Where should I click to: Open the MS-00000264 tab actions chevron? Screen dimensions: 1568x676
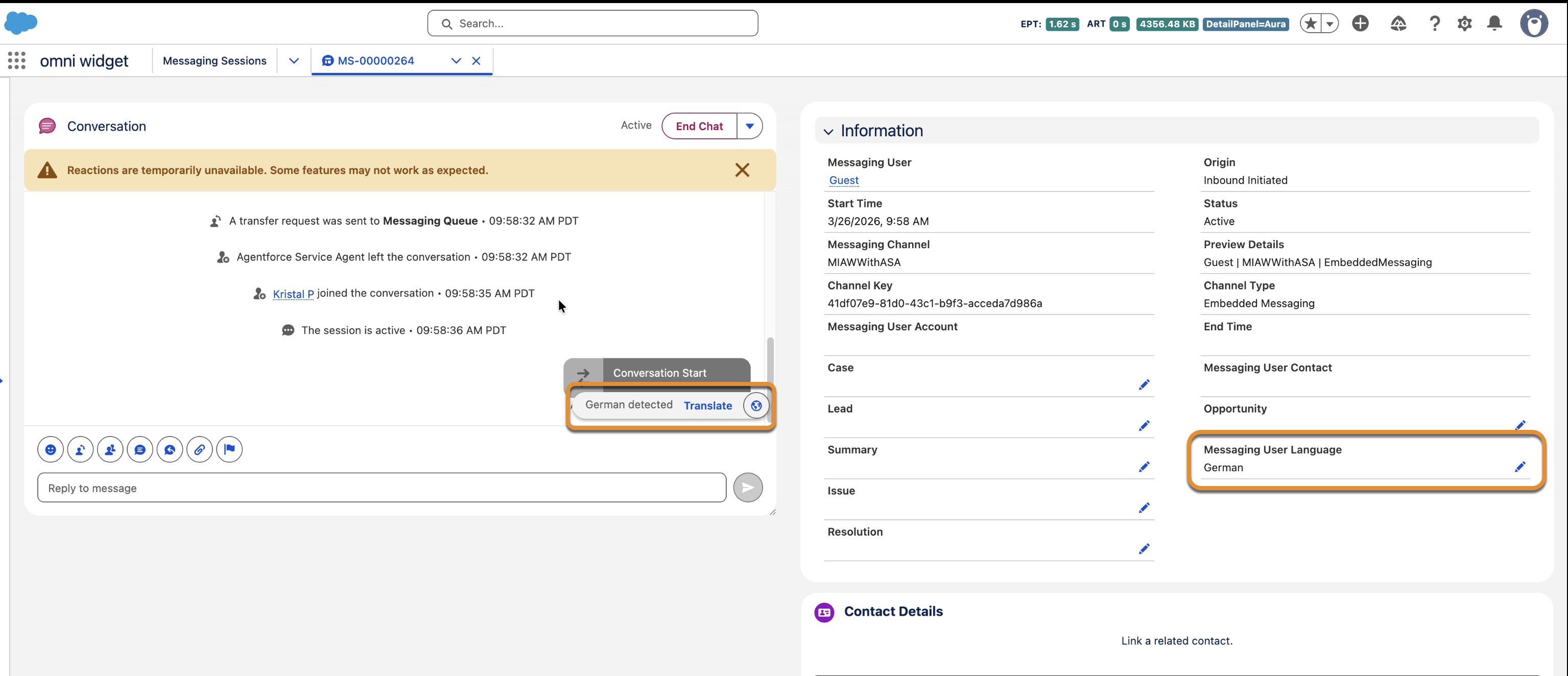456,60
